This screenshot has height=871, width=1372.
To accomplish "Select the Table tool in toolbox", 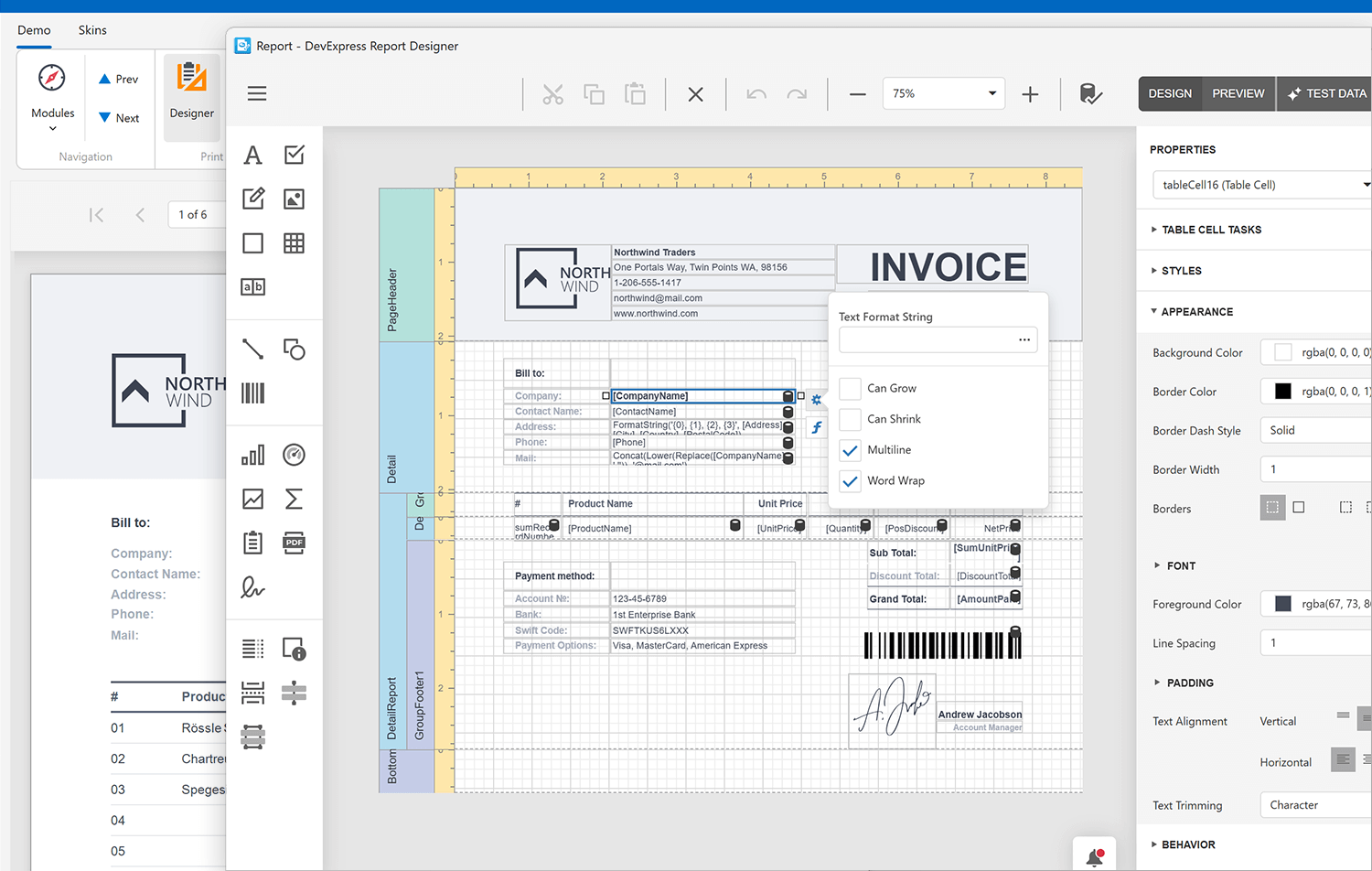I will (x=294, y=243).
